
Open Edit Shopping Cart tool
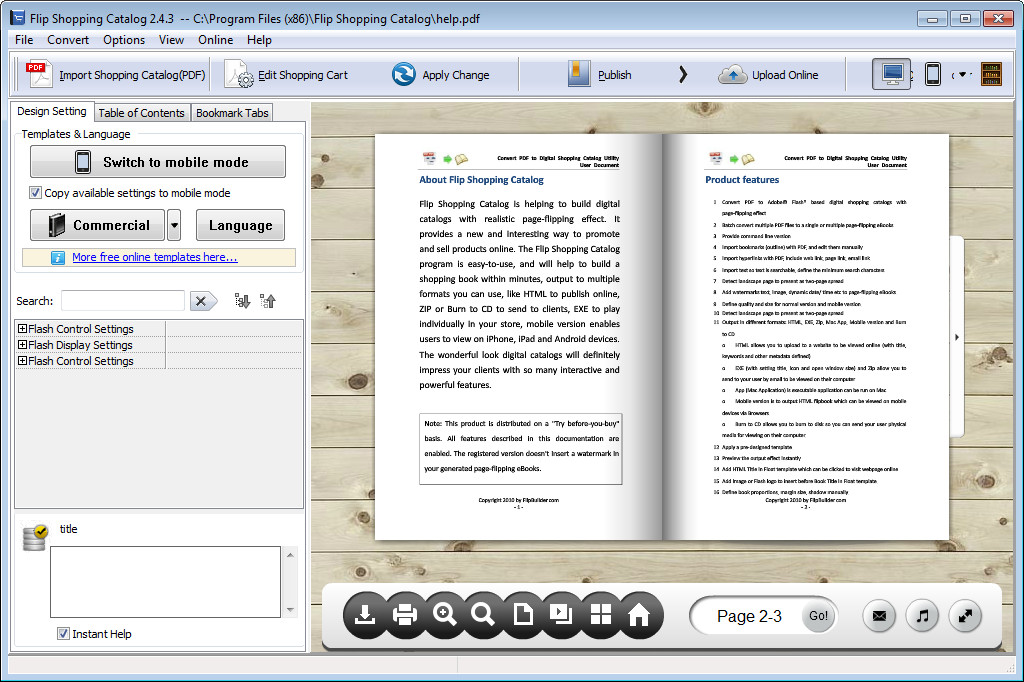[286, 75]
